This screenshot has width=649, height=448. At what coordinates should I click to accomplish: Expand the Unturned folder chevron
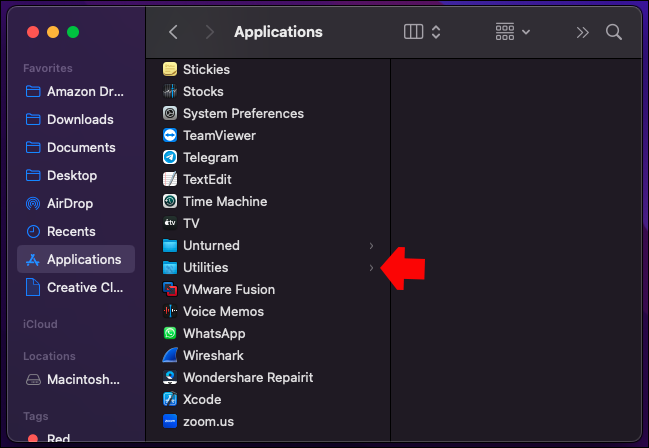[x=371, y=246]
